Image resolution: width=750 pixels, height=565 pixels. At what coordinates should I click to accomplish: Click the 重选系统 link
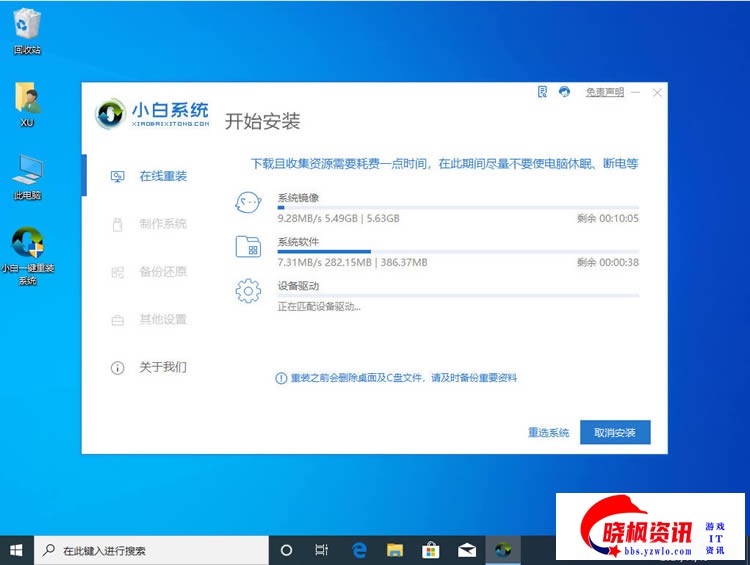548,432
